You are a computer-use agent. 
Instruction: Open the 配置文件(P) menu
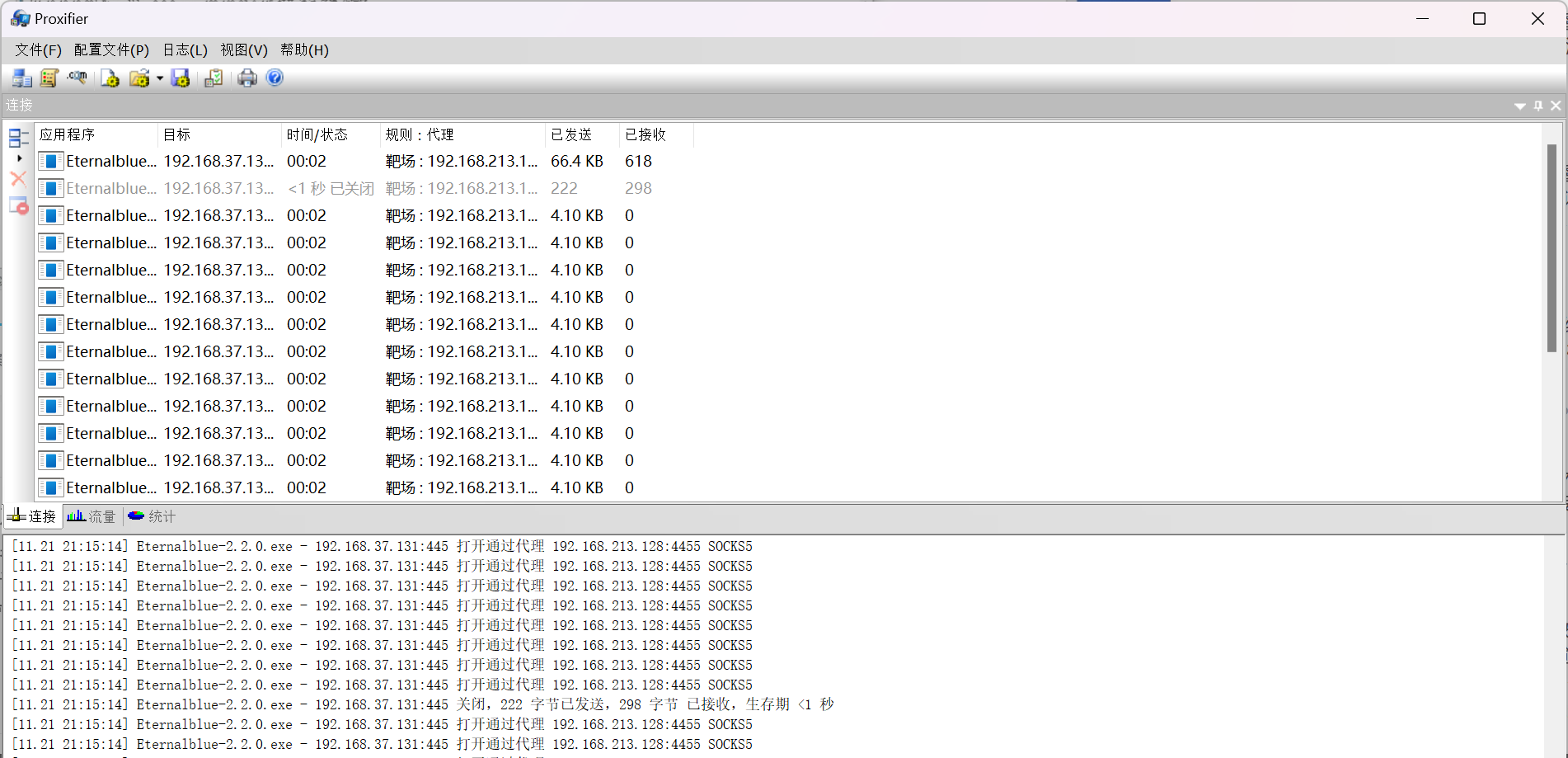111,50
